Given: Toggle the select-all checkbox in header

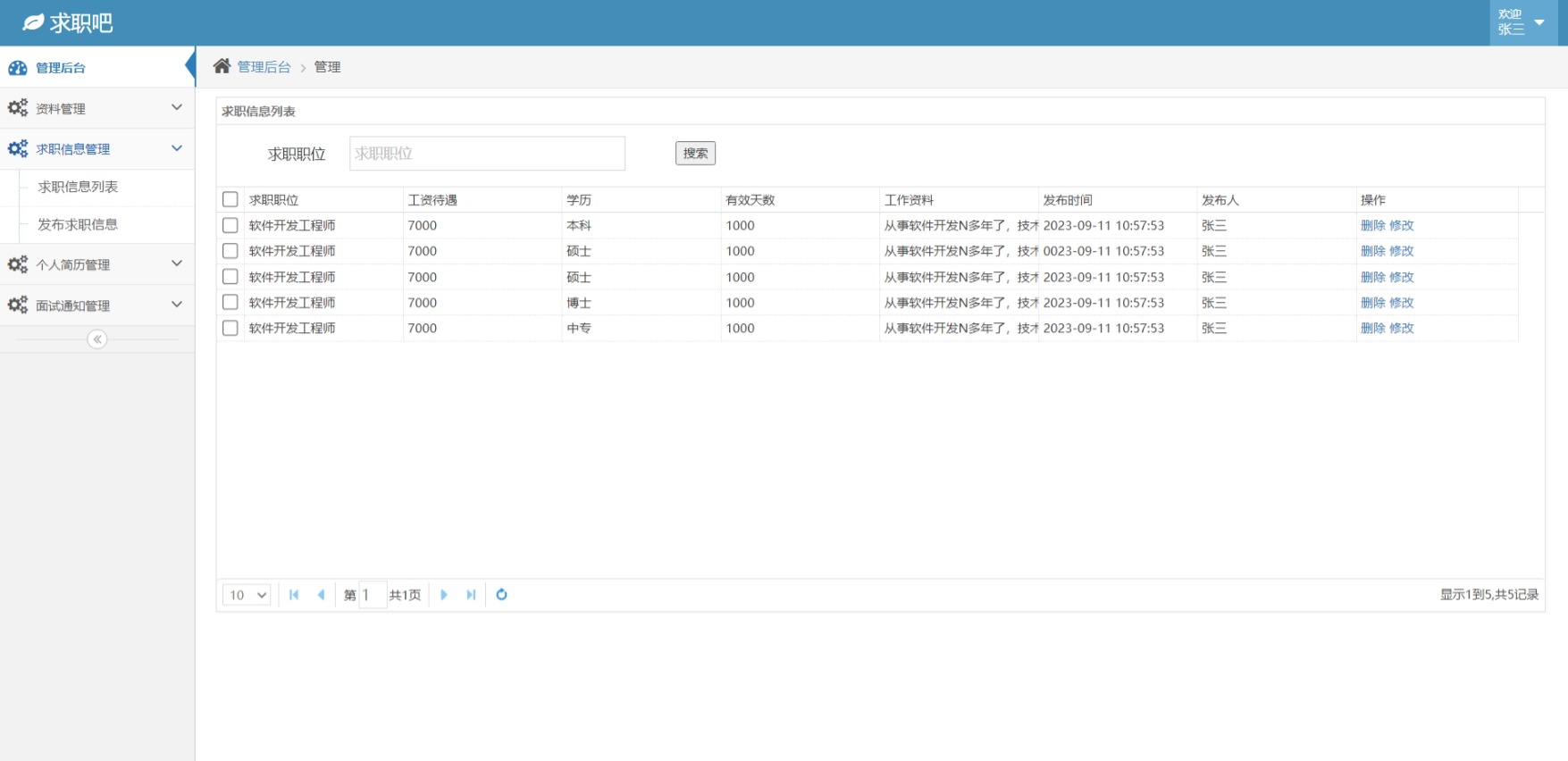Looking at the screenshot, I should pos(231,199).
